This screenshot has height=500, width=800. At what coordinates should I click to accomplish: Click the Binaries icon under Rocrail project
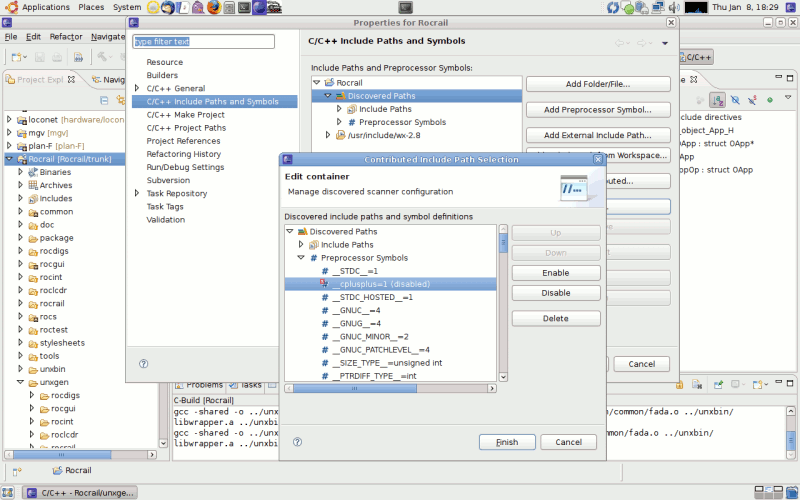(x=32, y=172)
